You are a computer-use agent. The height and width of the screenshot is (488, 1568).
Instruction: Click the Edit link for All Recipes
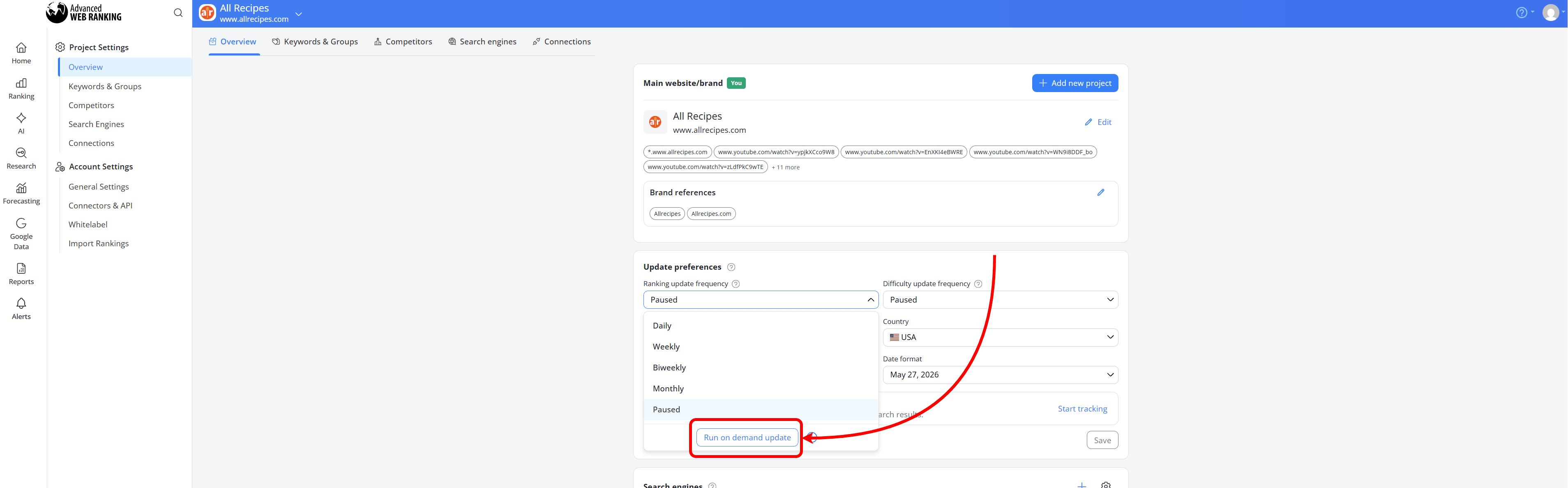pyautogui.click(x=1098, y=123)
